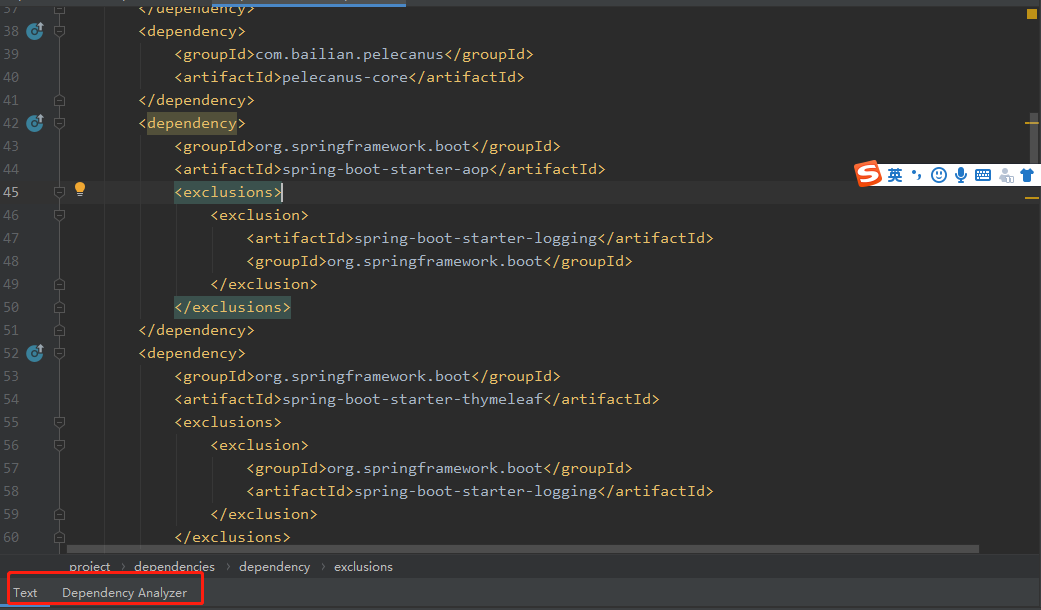The height and width of the screenshot is (610, 1041).
Task: Click the vertical scrollbar thumb on the right
Action: (x=1035, y=139)
